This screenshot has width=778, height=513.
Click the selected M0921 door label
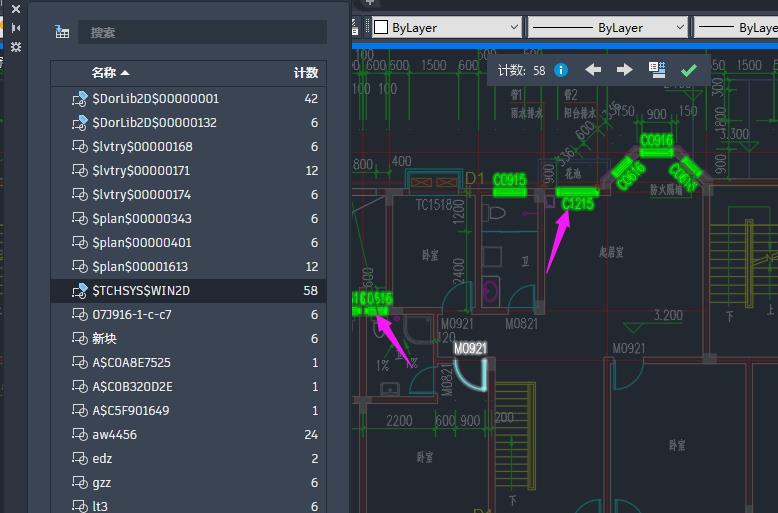pyautogui.click(x=470, y=348)
